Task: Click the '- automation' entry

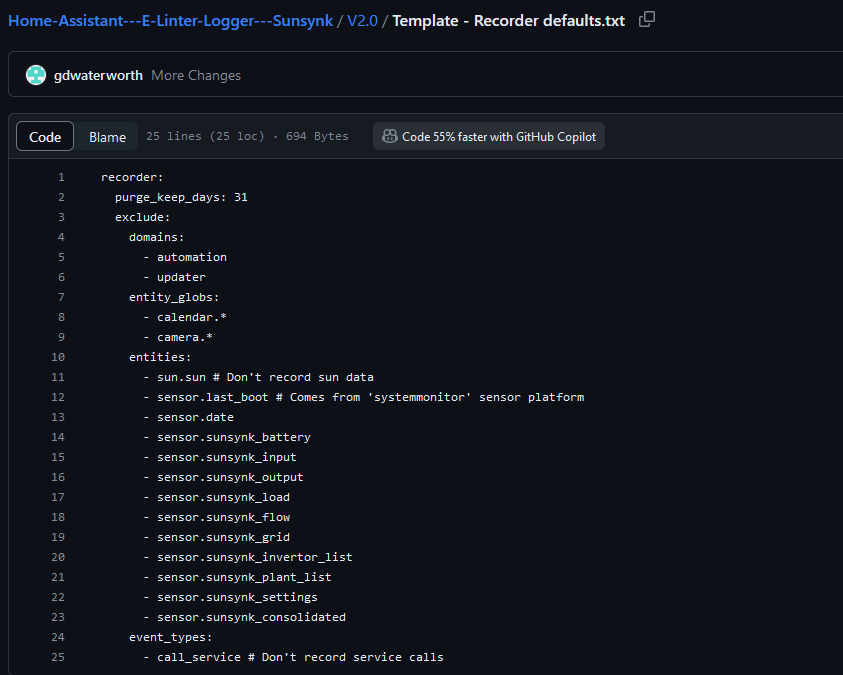Action: coord(185,257)
